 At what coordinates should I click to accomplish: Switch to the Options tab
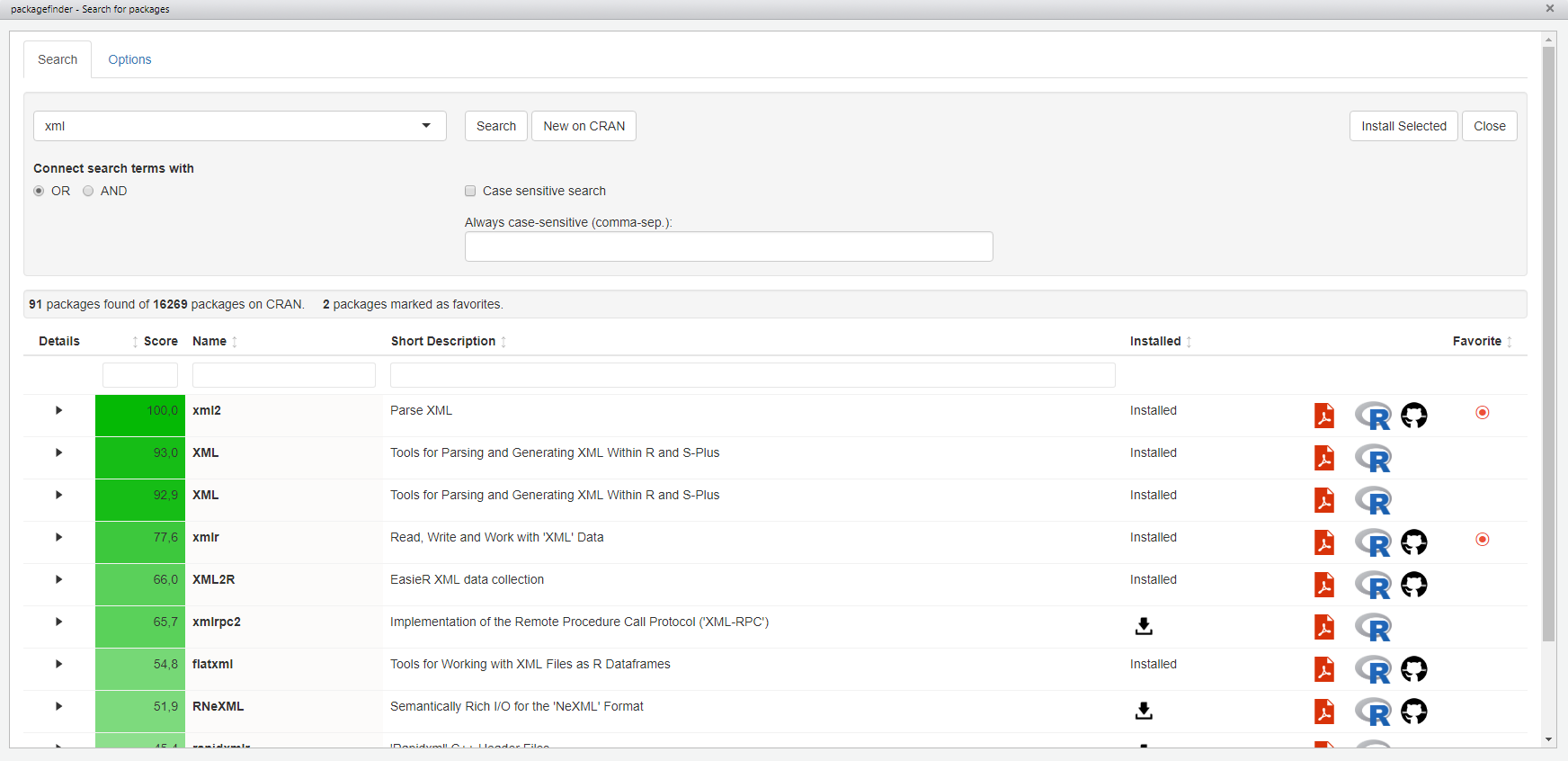pyautogui.click(x=129, y=59)
